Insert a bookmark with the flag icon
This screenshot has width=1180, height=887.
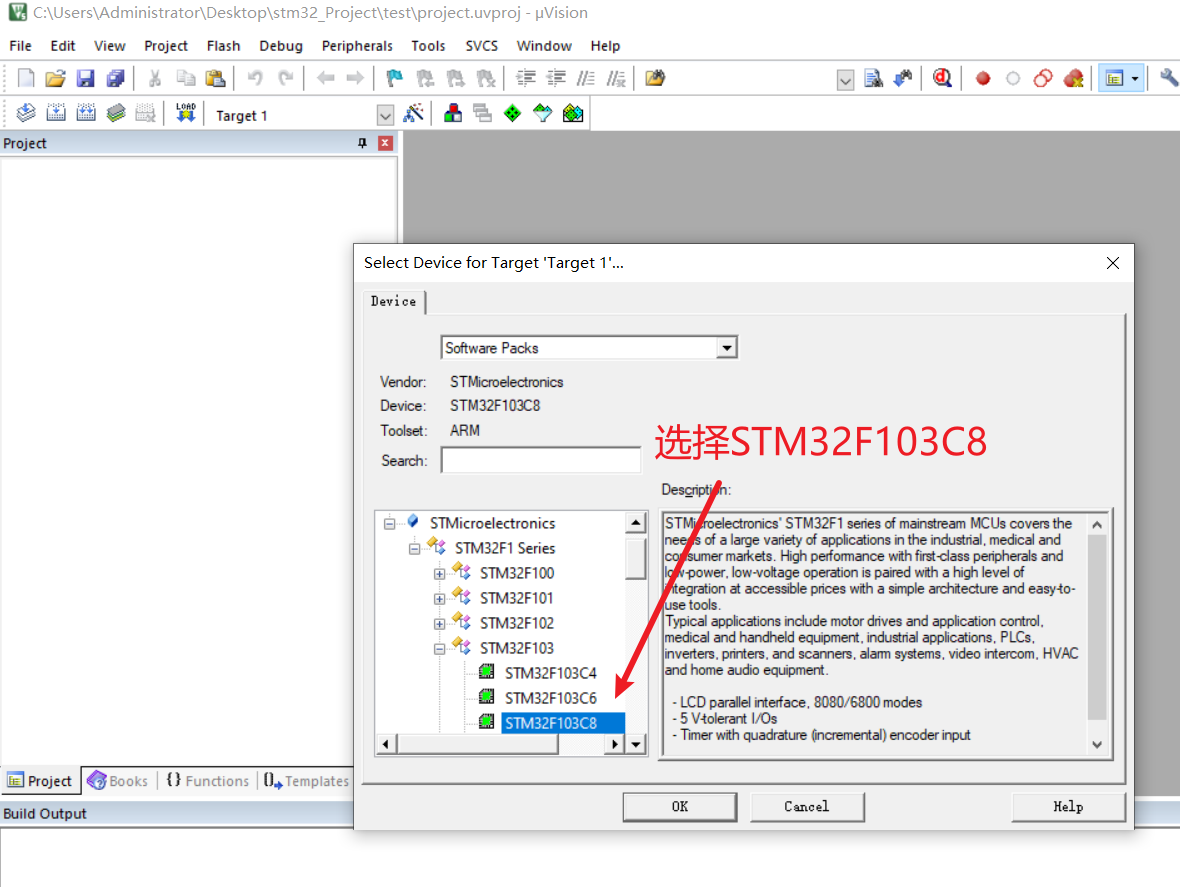[394, 78]
